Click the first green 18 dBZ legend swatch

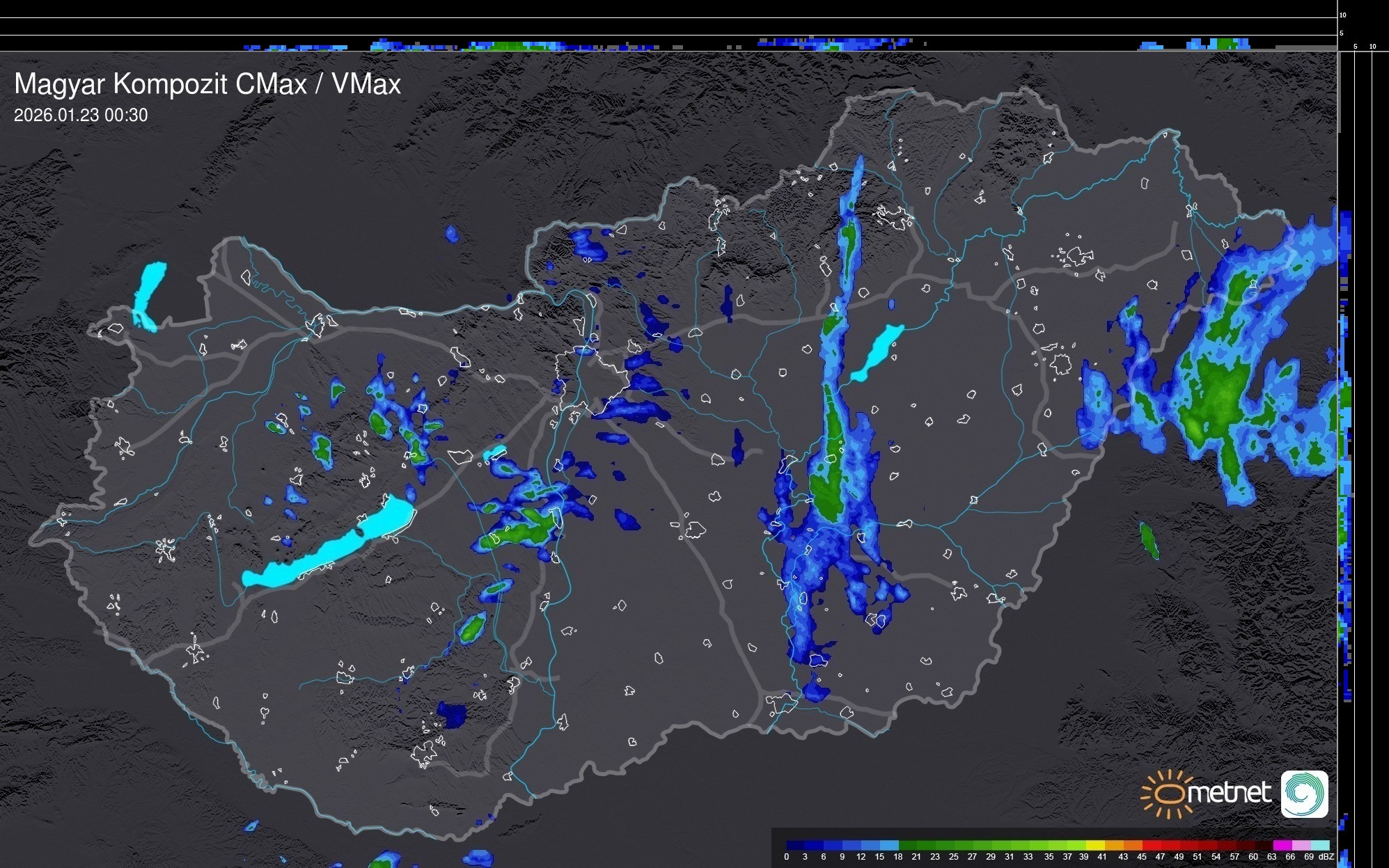[x=908, y=845]
